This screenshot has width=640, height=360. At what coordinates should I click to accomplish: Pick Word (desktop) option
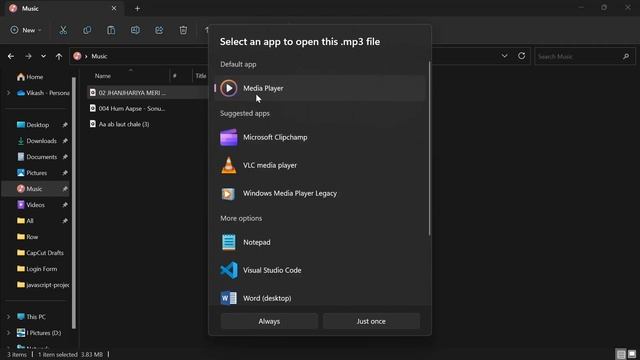tap(320, 298)
